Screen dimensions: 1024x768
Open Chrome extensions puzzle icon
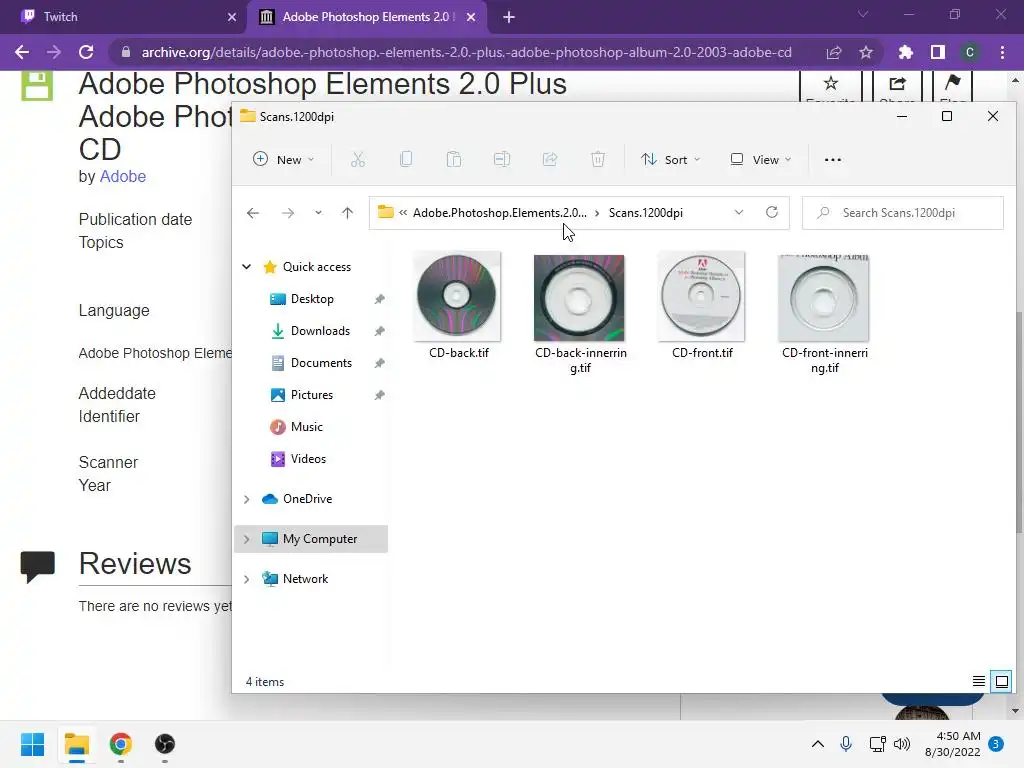coord(906,52)
